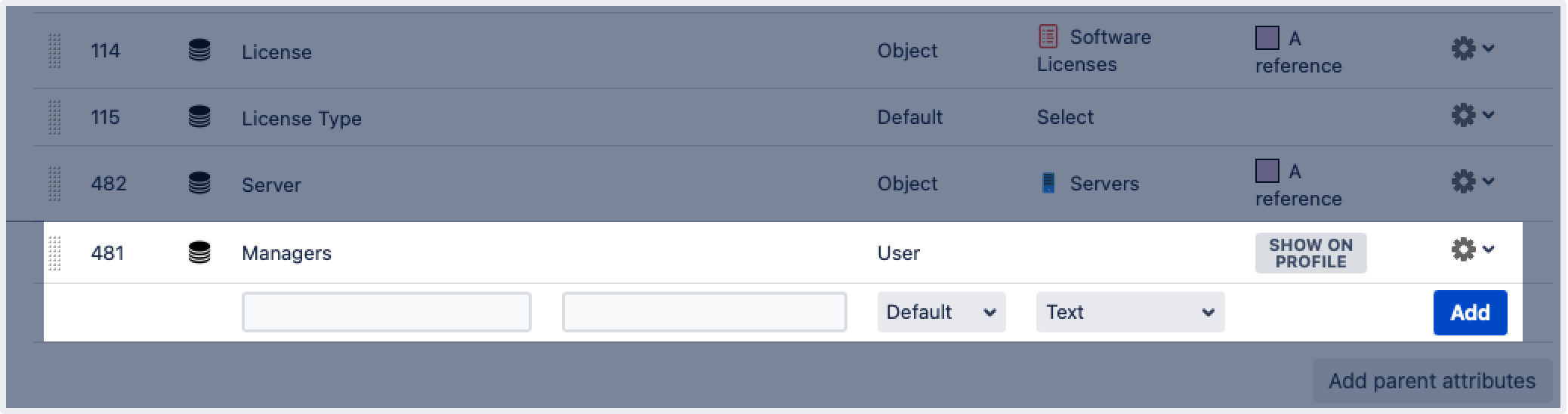Expand the chevron next to Managers gear
The width and height of the screenshot is (1568, 414).
[x=1488, y=249]
